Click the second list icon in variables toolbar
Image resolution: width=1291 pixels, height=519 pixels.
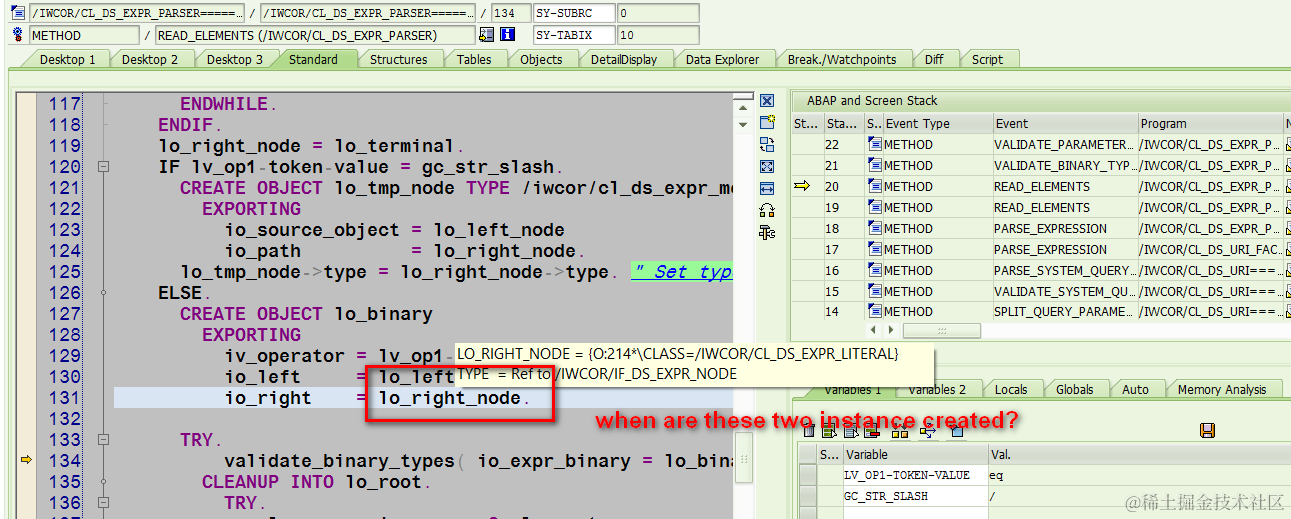(x=849, y=431)
